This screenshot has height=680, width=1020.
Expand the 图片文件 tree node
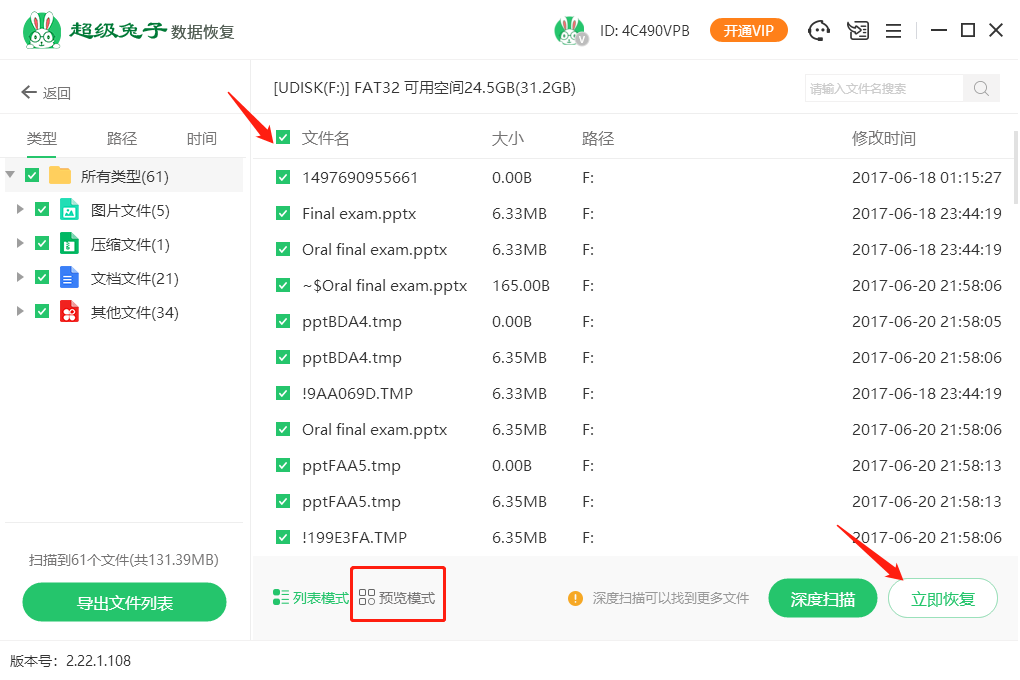pyautogui.click(x=20, y=210)
